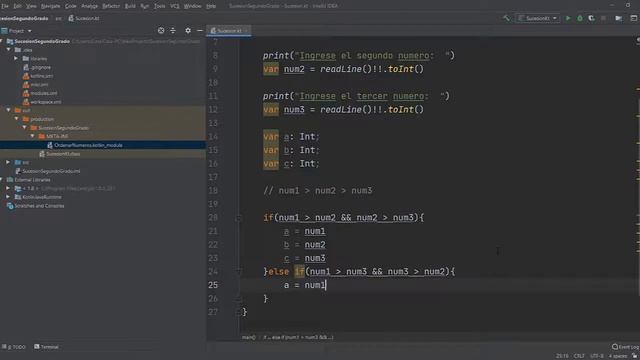The height and width of the screenshot is (360, 640).
Task: Click the grey Stop square icon
Action: (603, 18)
